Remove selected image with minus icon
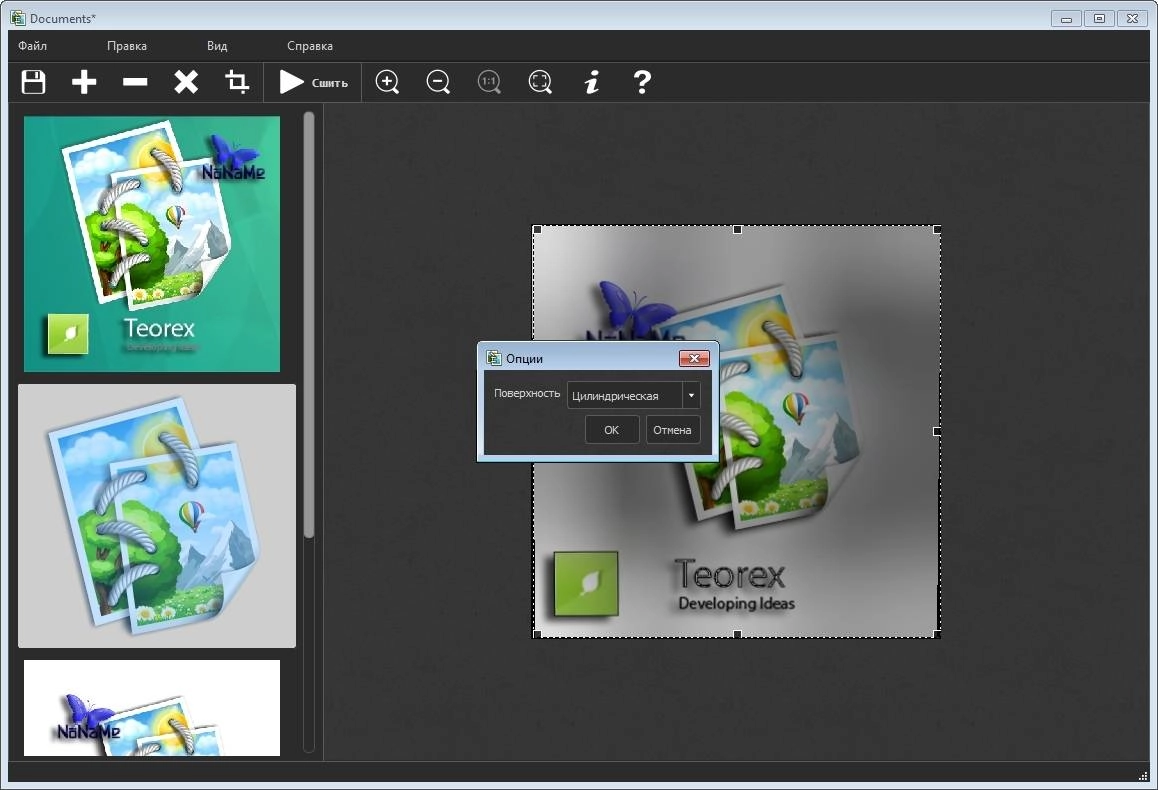Screen dimensions: 1158x790 [135, 82]
